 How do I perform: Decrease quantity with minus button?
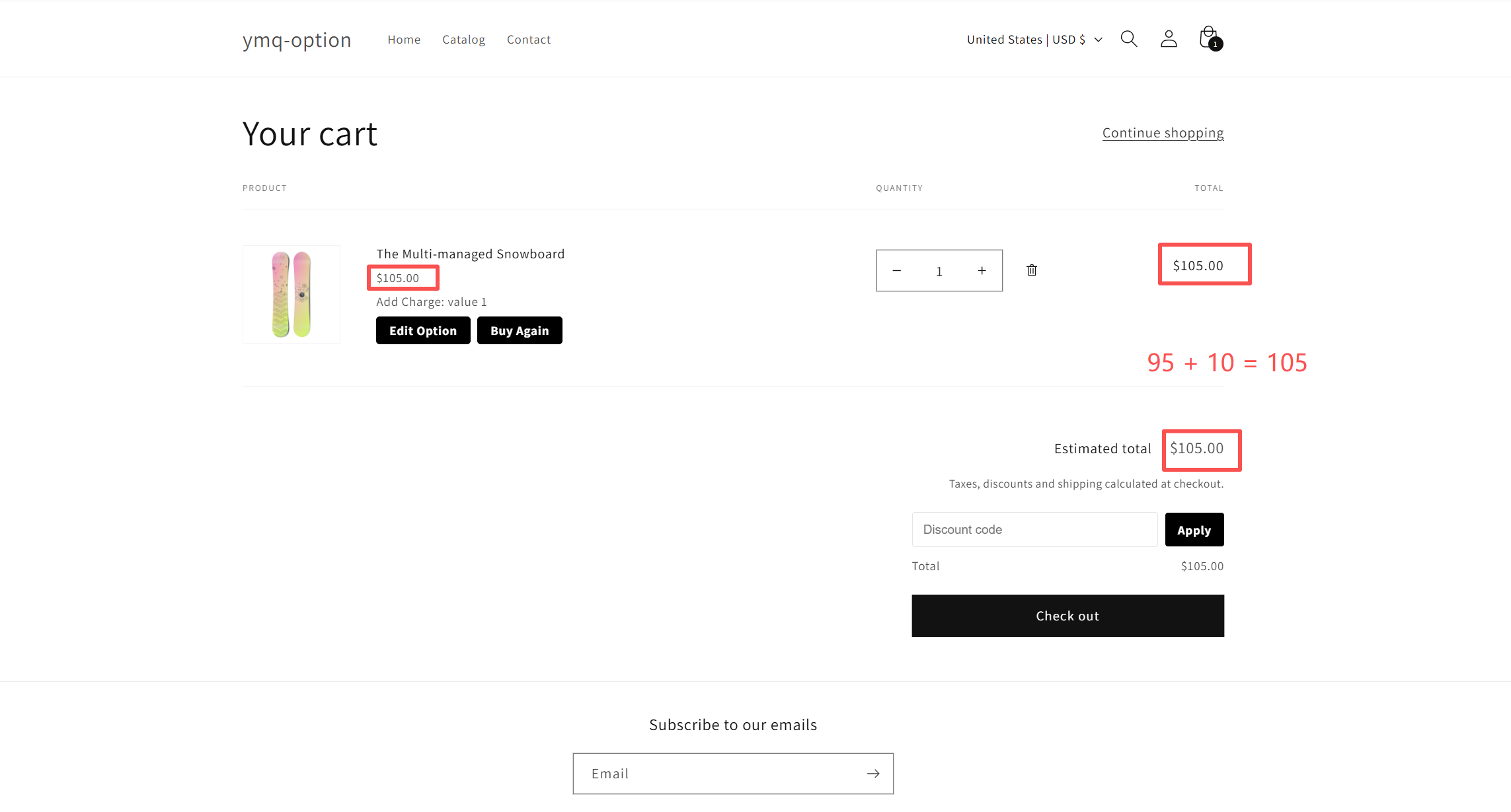(x=896, y=271)
